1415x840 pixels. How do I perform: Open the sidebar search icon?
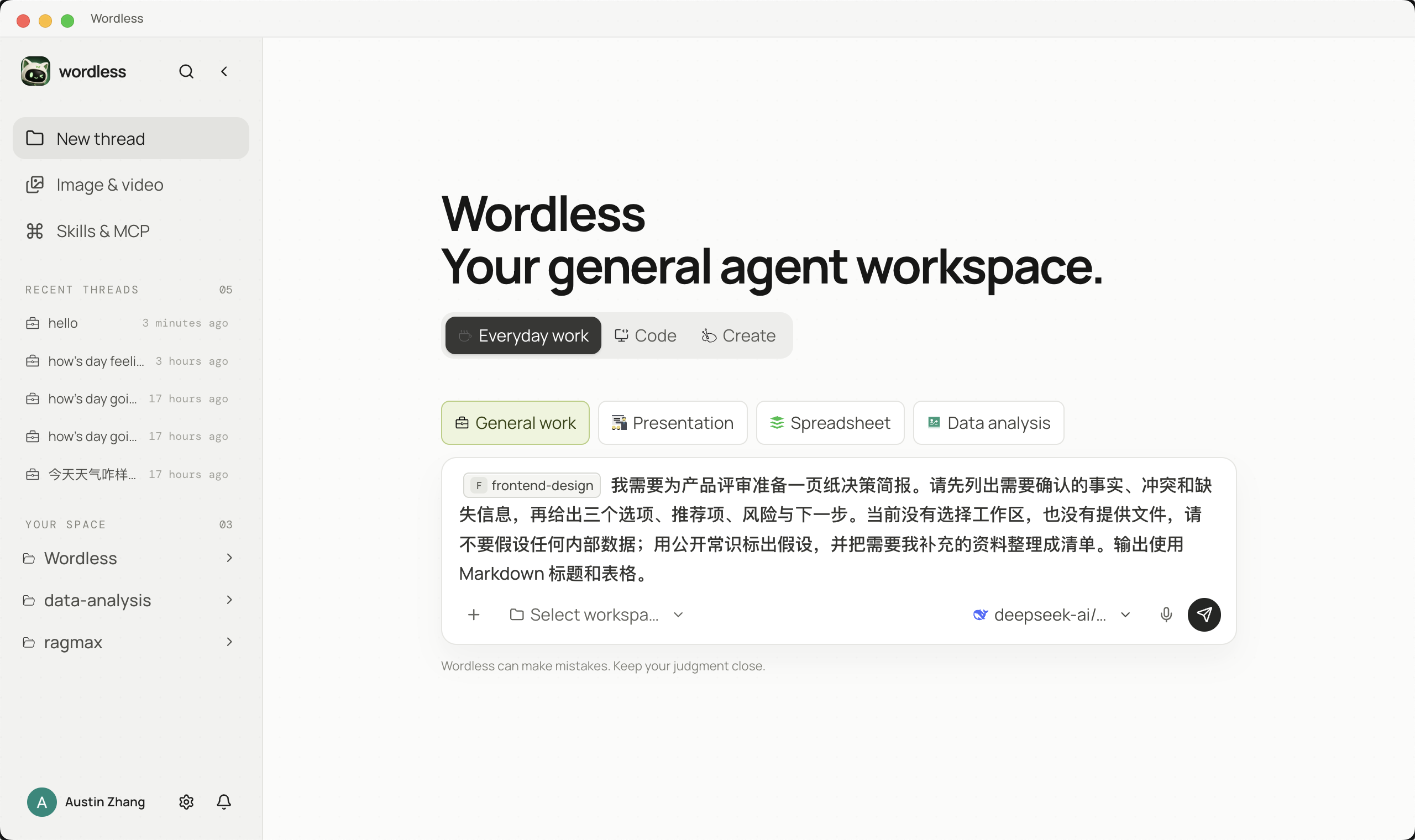point(186,71)
